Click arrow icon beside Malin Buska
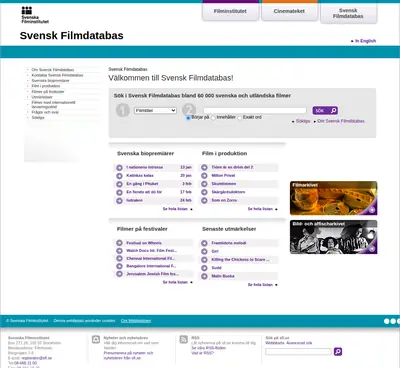Viewport: 400px width, 368px height. pyautogui.click(x=204, y=276)
